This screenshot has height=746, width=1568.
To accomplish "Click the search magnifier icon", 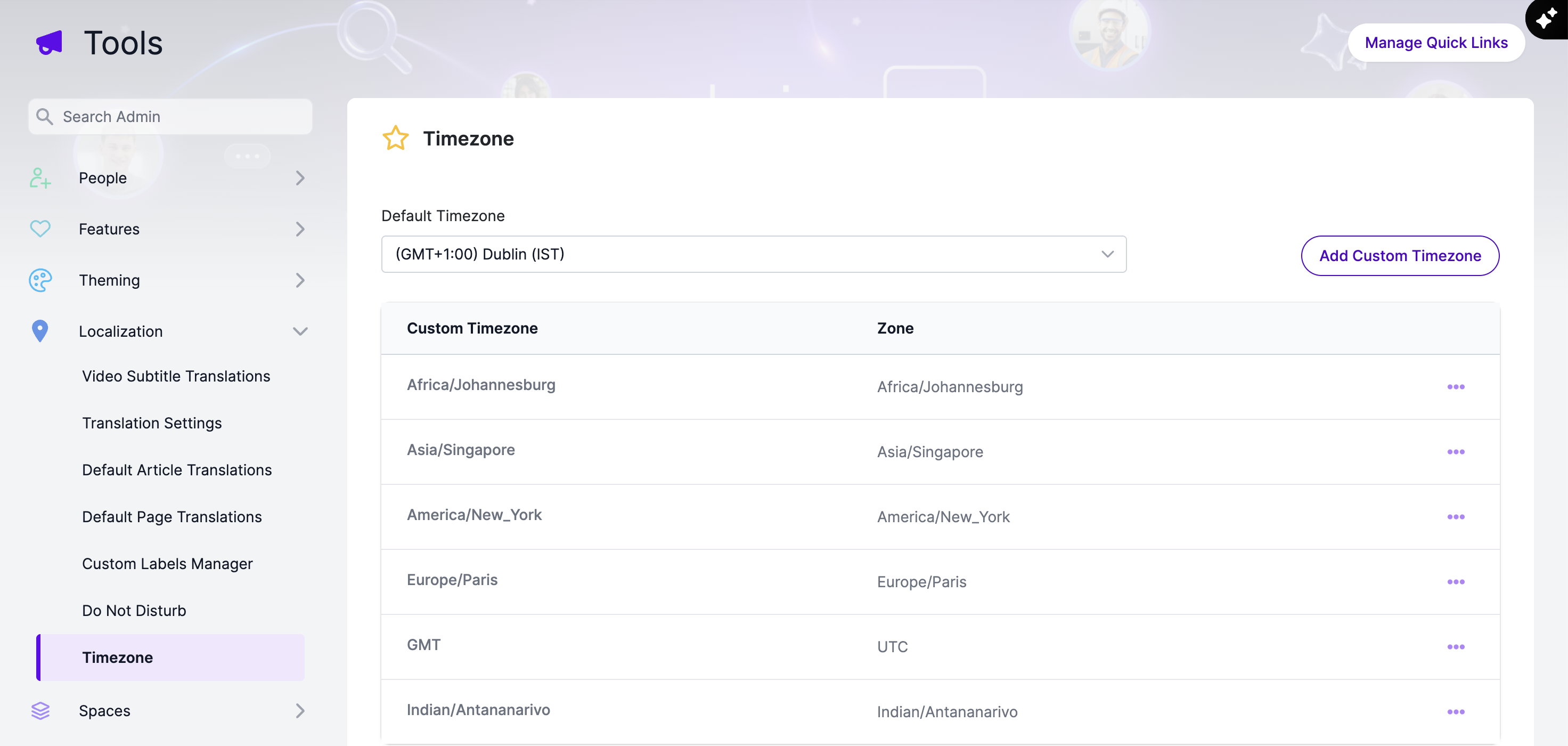I will (x=44, y=116).
